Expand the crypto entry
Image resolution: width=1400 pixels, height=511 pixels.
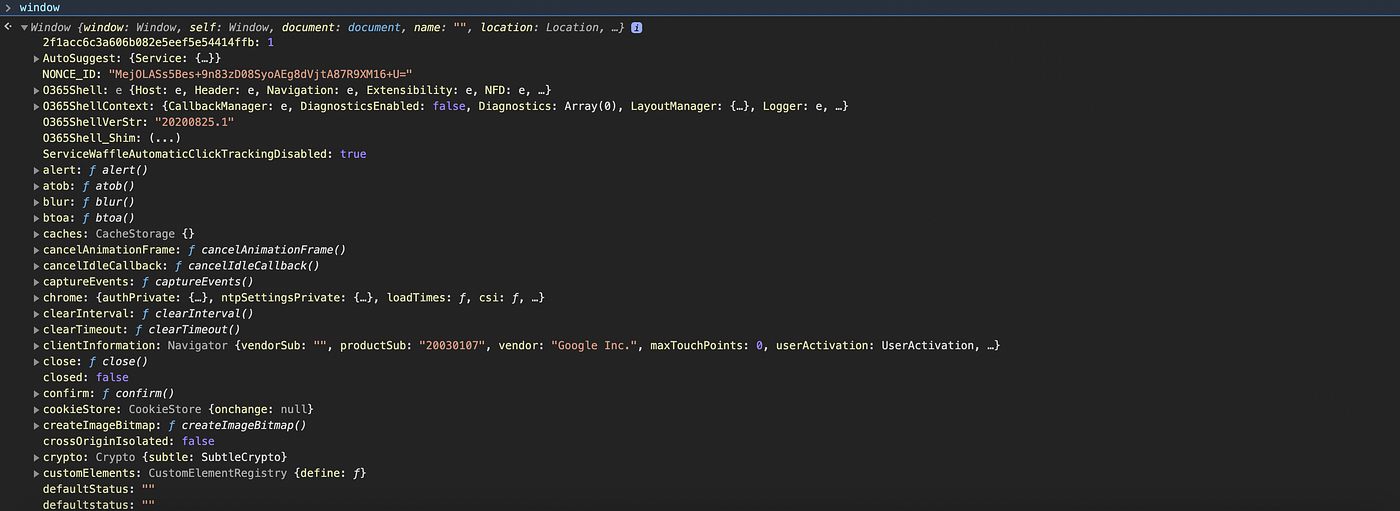[36, 458]
